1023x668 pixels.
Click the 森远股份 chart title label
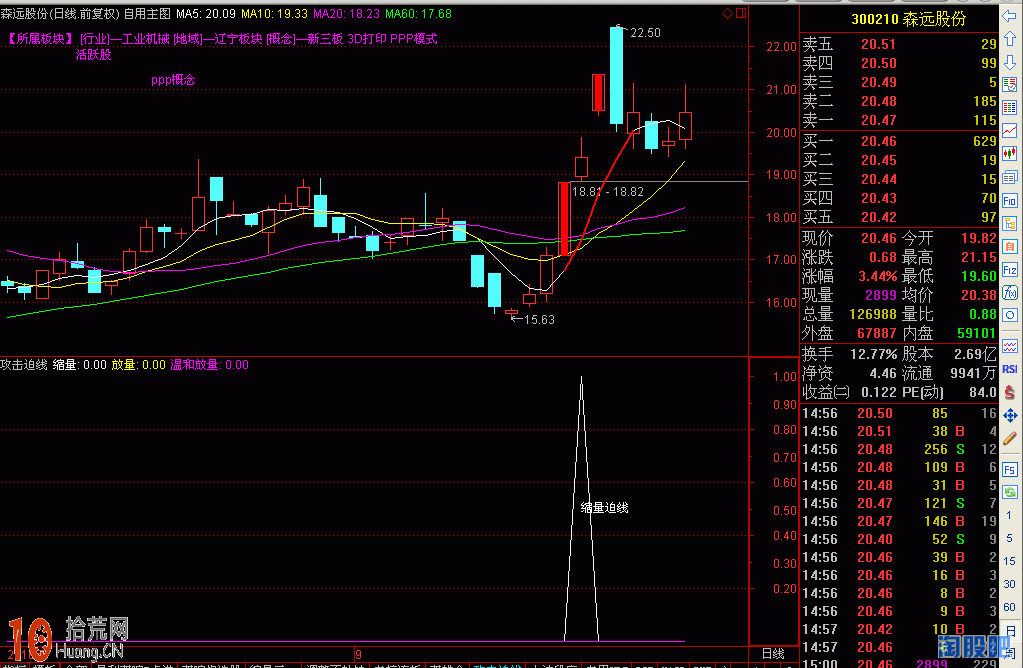(28, 14)
